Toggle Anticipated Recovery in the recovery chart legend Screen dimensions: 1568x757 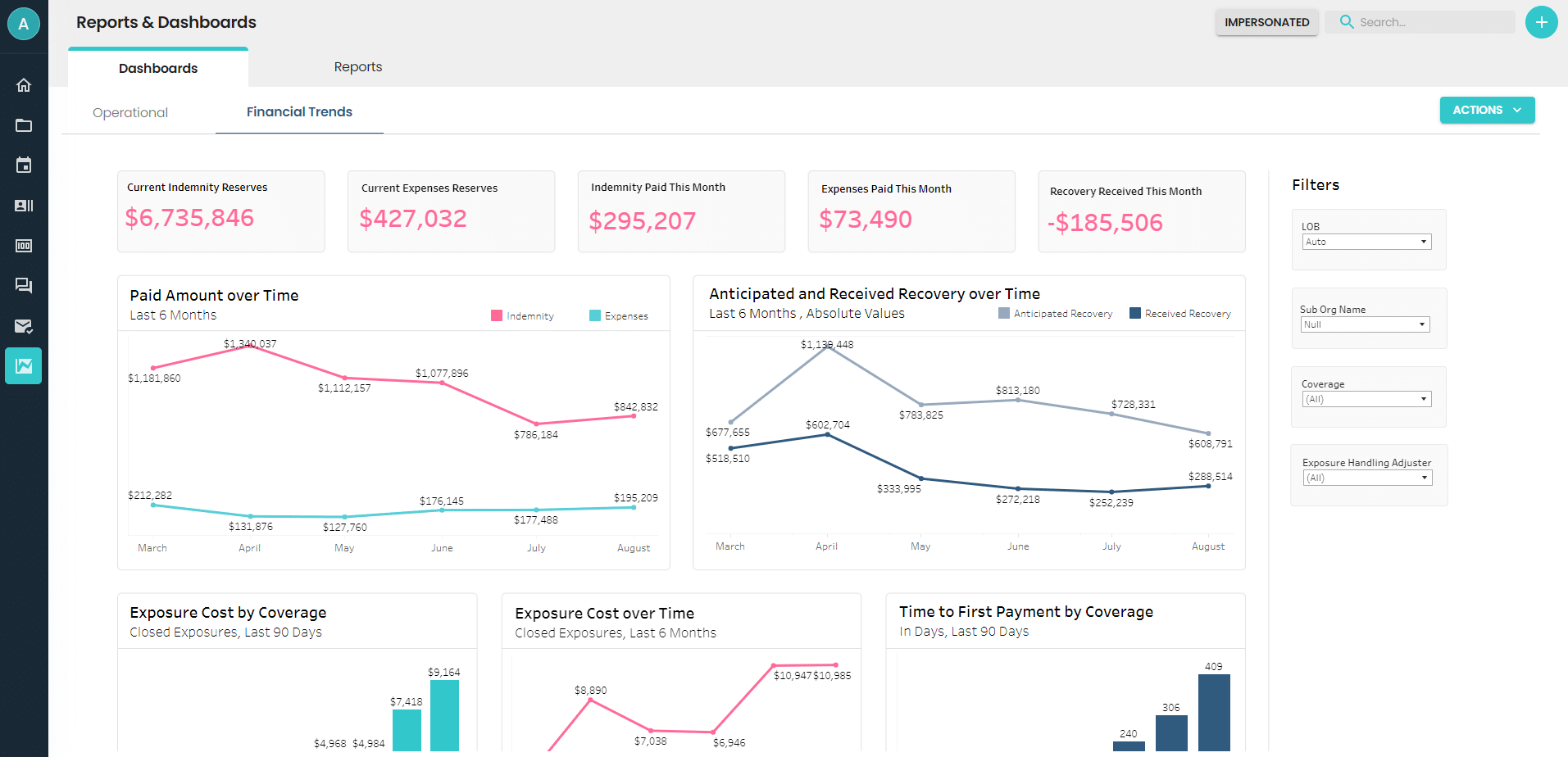1062,313
